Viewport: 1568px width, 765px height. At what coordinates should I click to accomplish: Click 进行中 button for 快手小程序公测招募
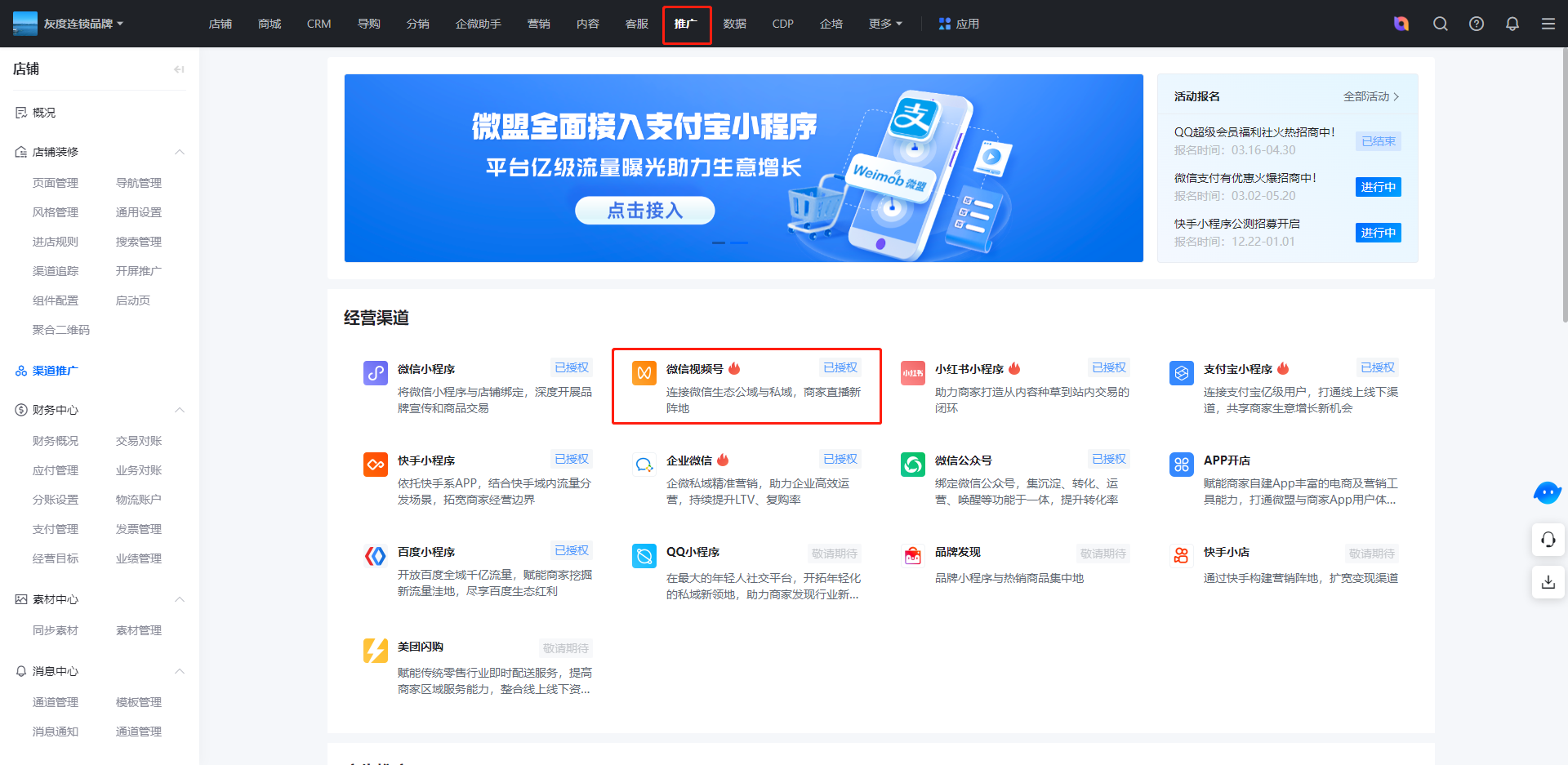1379,233
